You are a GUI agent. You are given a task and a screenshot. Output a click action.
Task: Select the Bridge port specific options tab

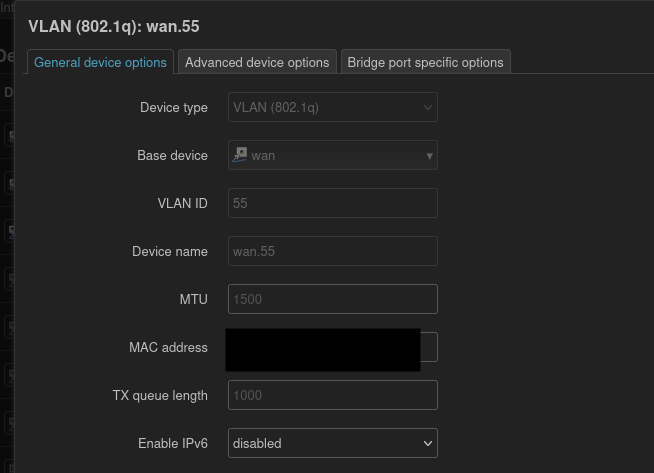pyautogui.click(x=425, y=62)
